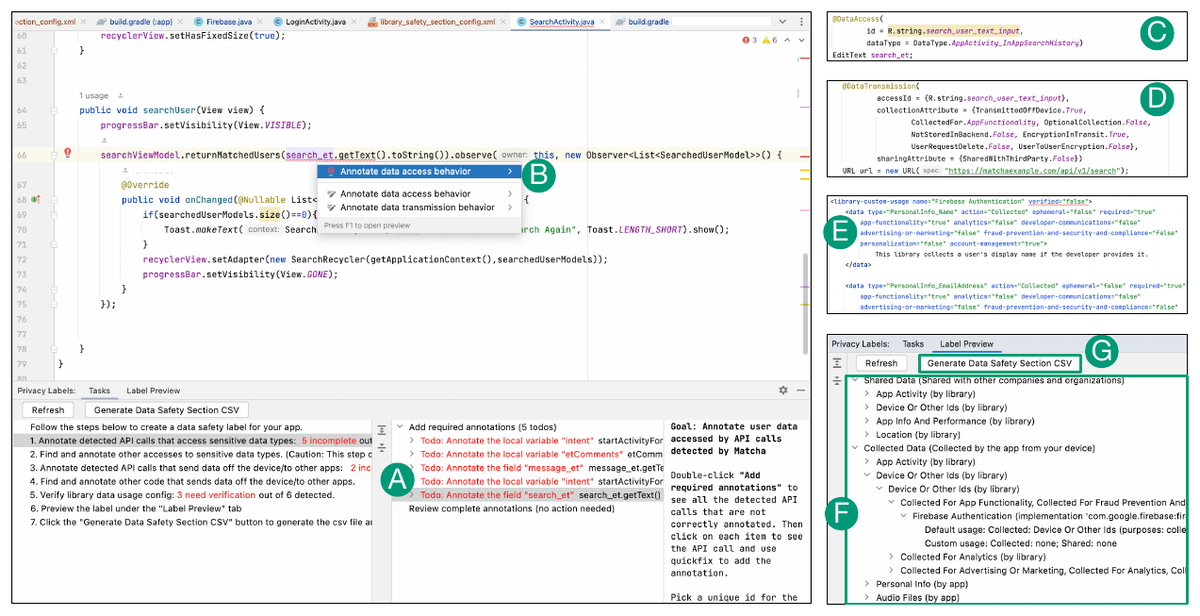
Task: Select step 2 'Find and annotate other accesses'
Action: pyautogui.click(x=200, y=453)
